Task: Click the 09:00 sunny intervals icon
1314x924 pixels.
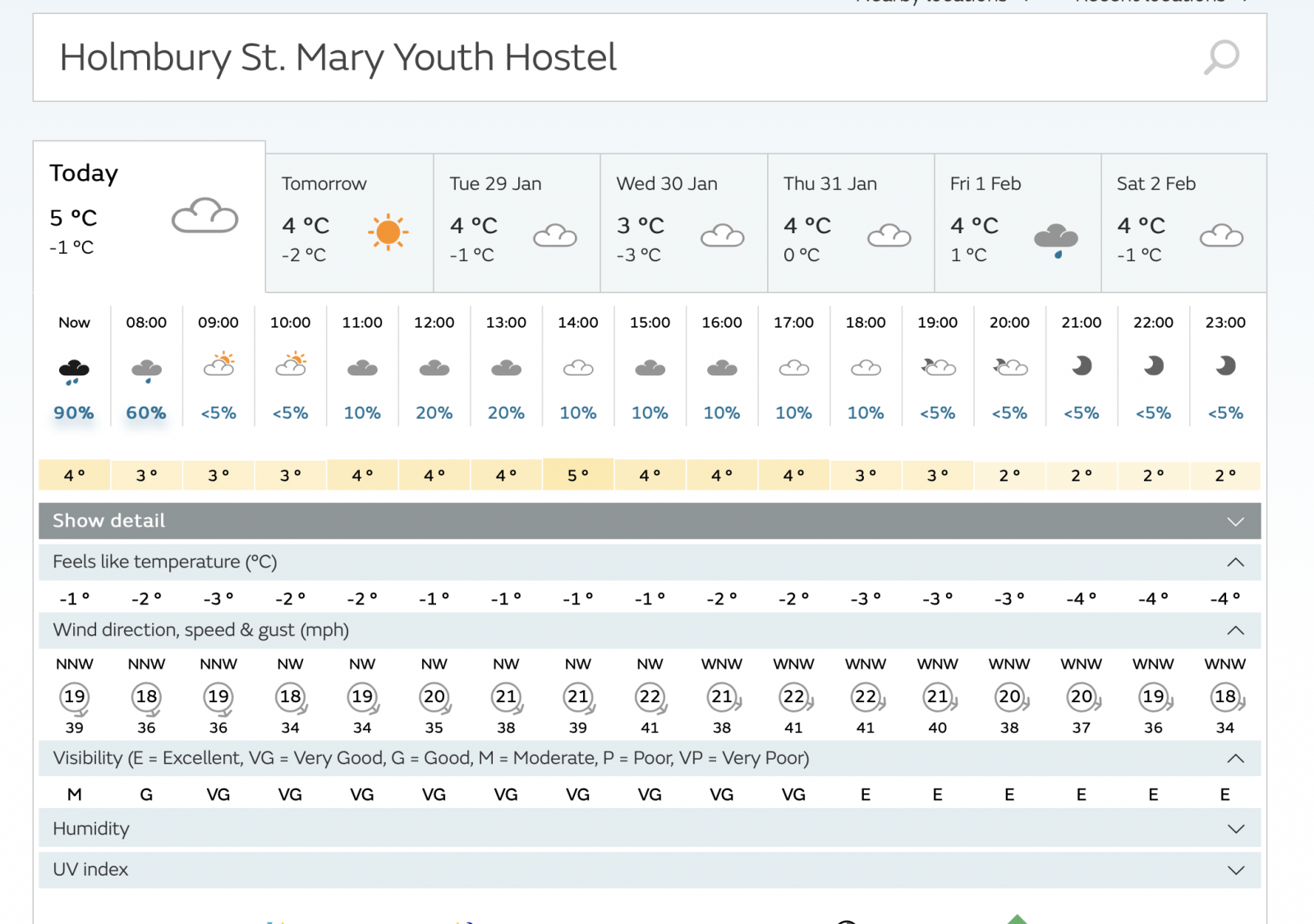Action: pos(219,364)
